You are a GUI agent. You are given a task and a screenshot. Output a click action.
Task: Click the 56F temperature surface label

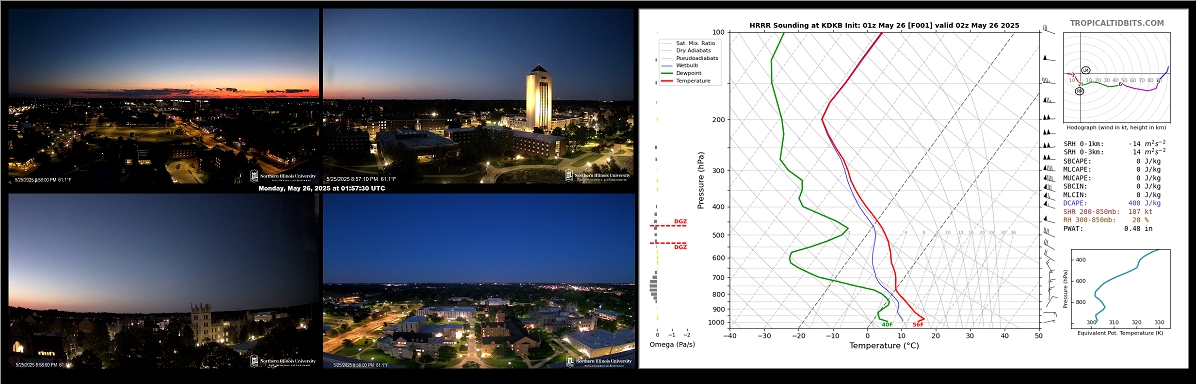click(x=918, y=325)
